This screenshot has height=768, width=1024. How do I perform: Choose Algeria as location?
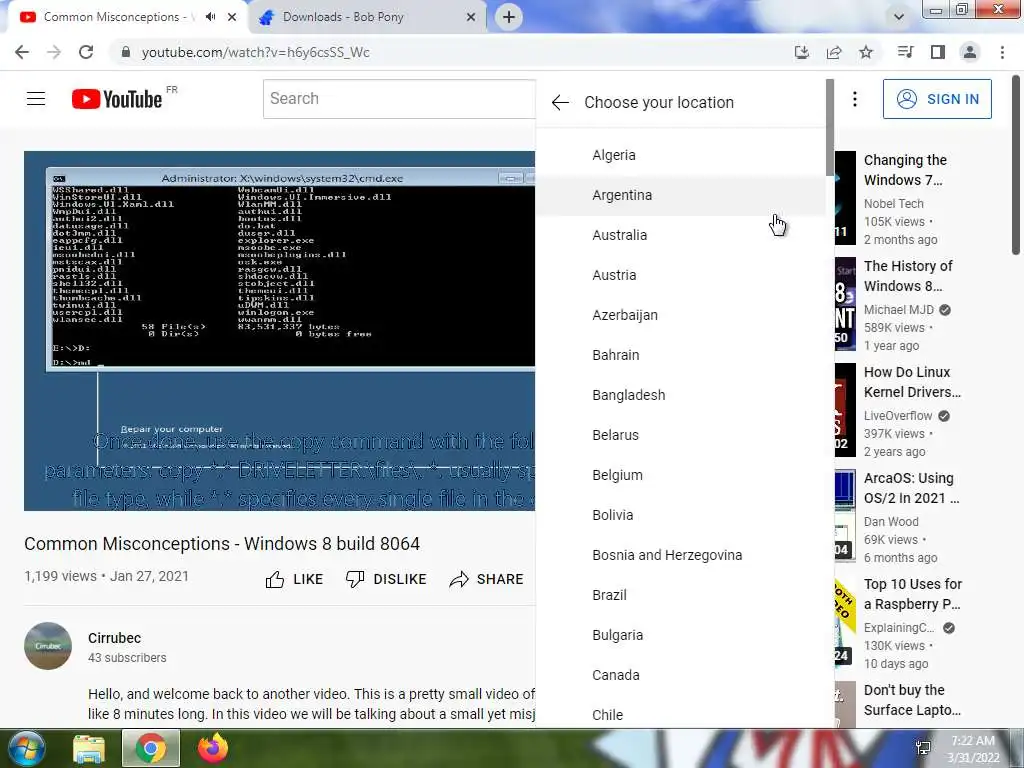pos(680,155)
